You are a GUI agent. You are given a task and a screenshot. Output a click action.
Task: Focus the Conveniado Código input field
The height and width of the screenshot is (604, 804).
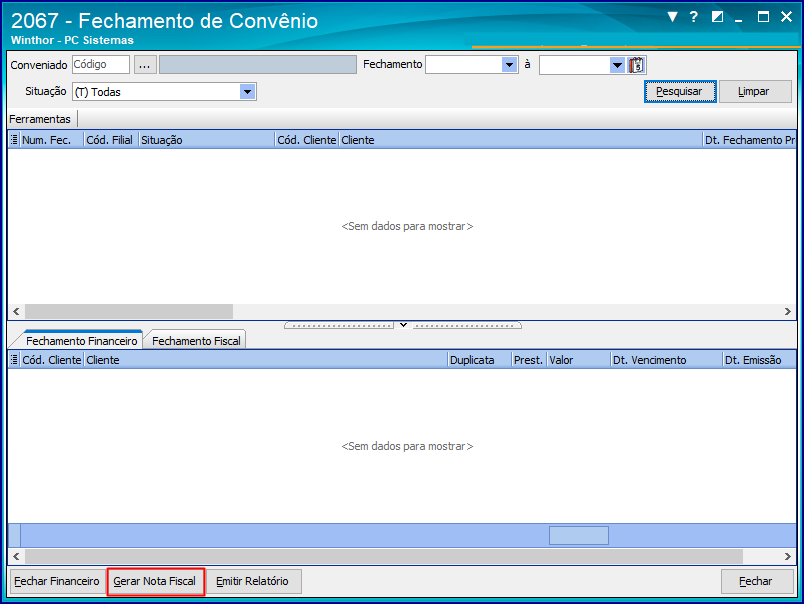101,65
